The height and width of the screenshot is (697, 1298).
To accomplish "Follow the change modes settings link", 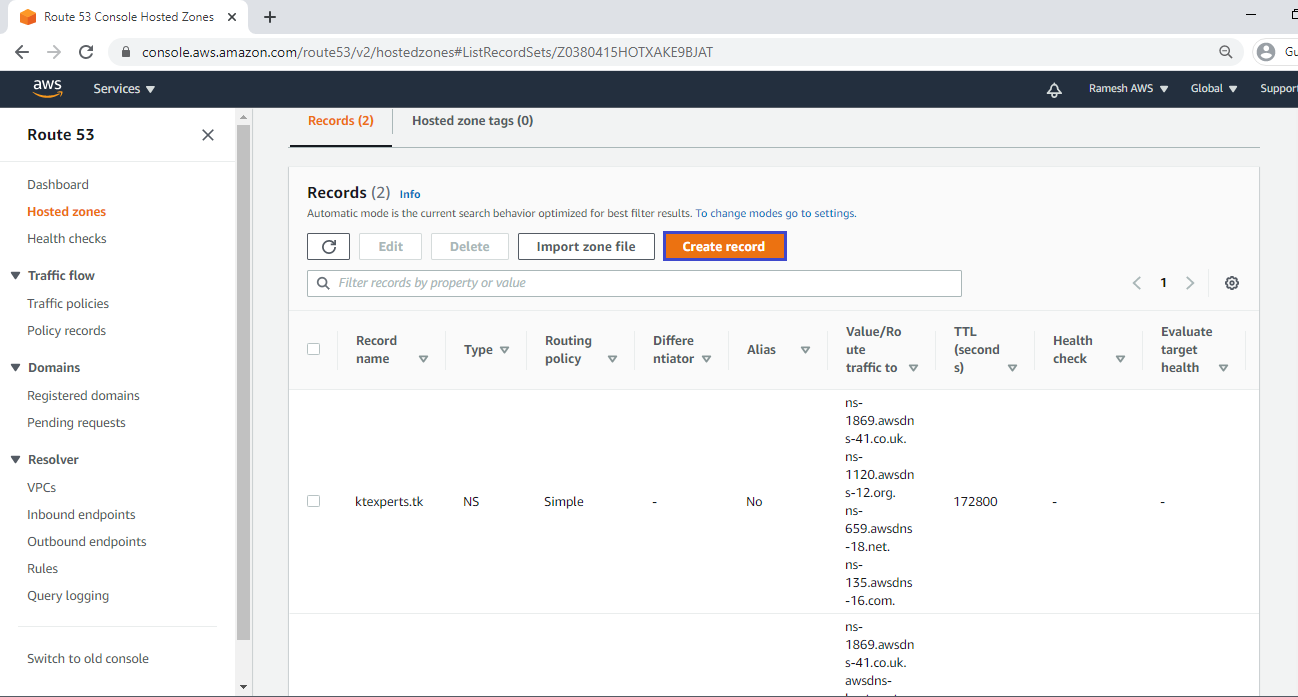I will pos(776,213).
